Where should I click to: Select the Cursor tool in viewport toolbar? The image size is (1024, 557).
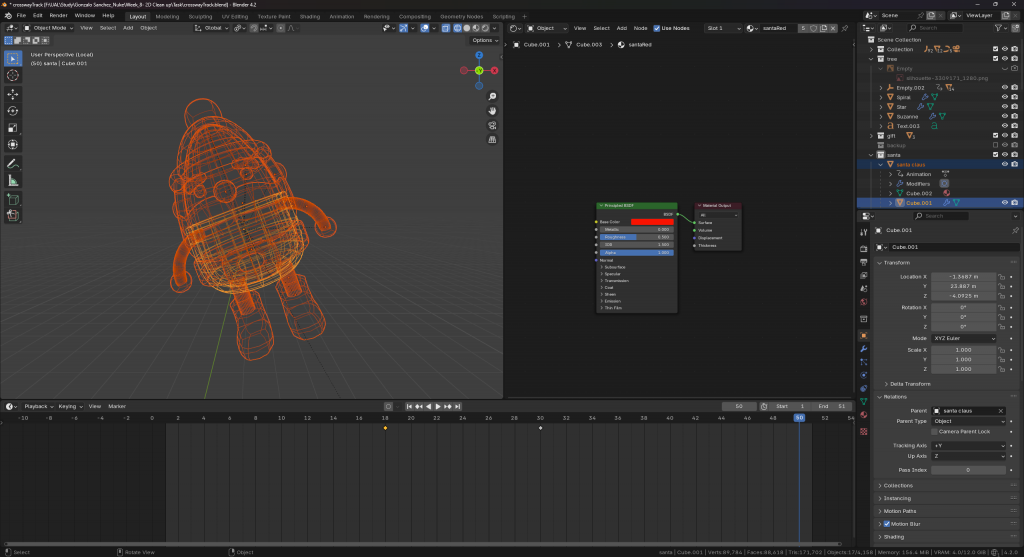[12, 76]
